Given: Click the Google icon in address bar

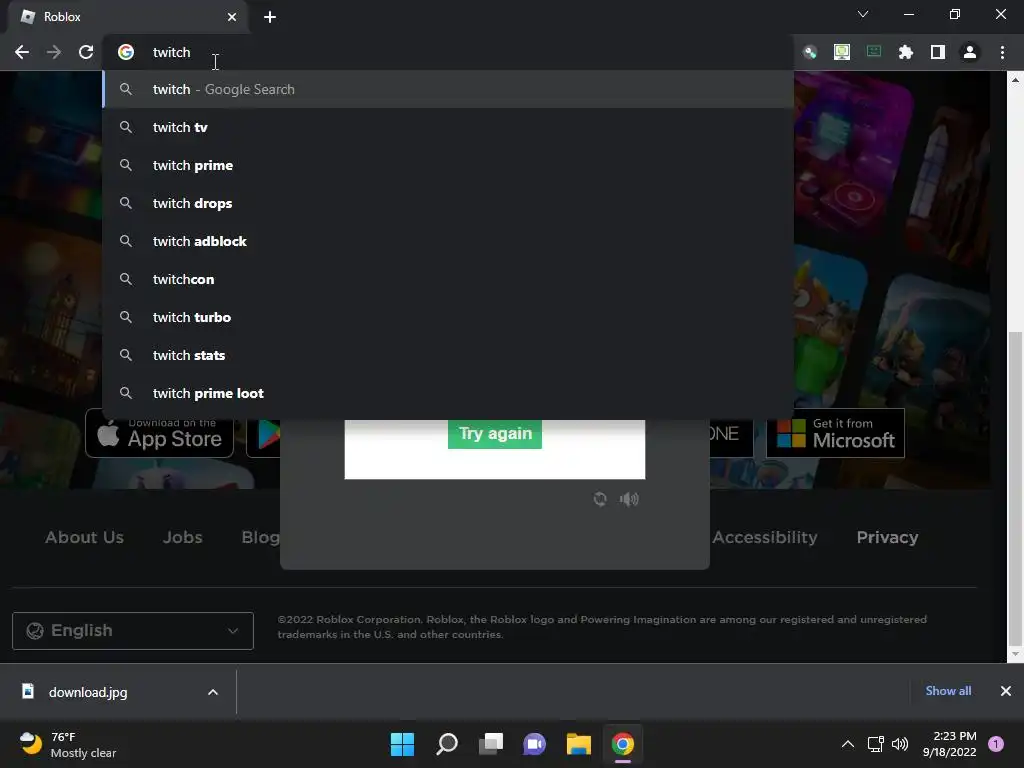Looking at the screenshot, I should (126, 52).
